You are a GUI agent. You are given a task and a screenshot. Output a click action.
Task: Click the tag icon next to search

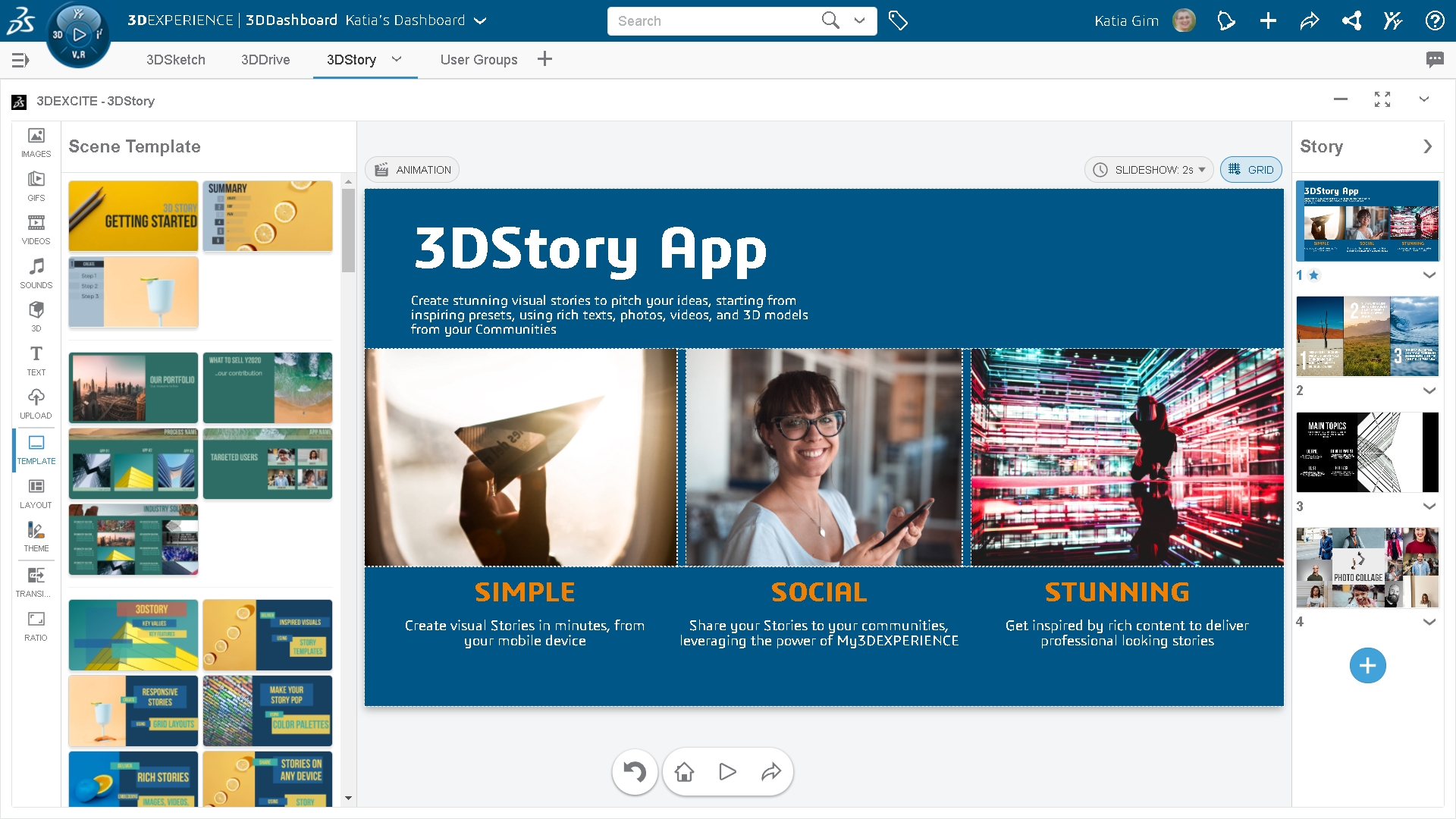coord(898,20)
